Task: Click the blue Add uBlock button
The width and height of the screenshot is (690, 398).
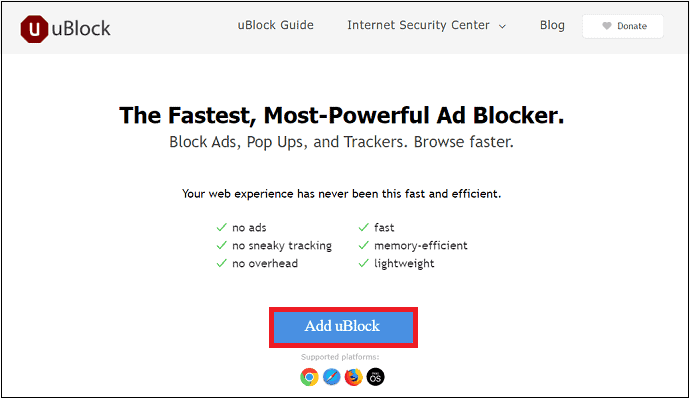Action: (x=343, y=327)
